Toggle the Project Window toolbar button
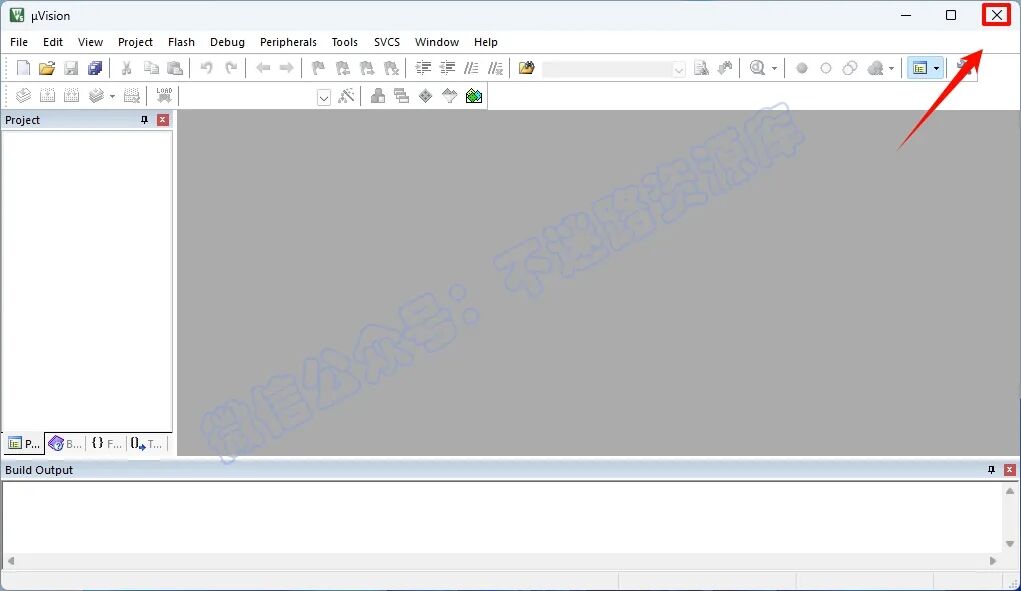The width and height of the screenshot is (1021, 591). [x=919, y=68]
